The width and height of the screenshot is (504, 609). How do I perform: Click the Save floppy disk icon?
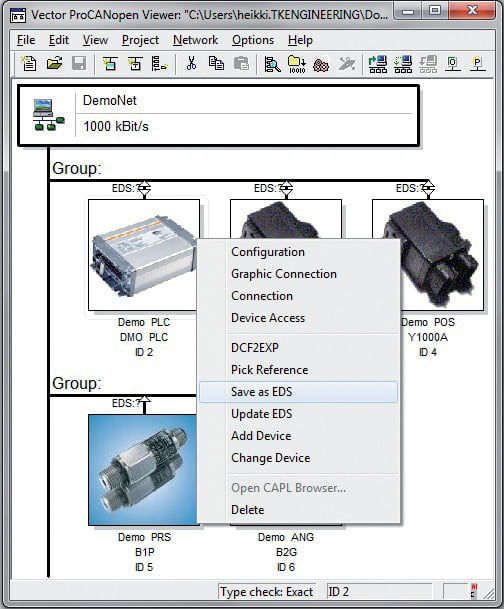pos(79,64)
